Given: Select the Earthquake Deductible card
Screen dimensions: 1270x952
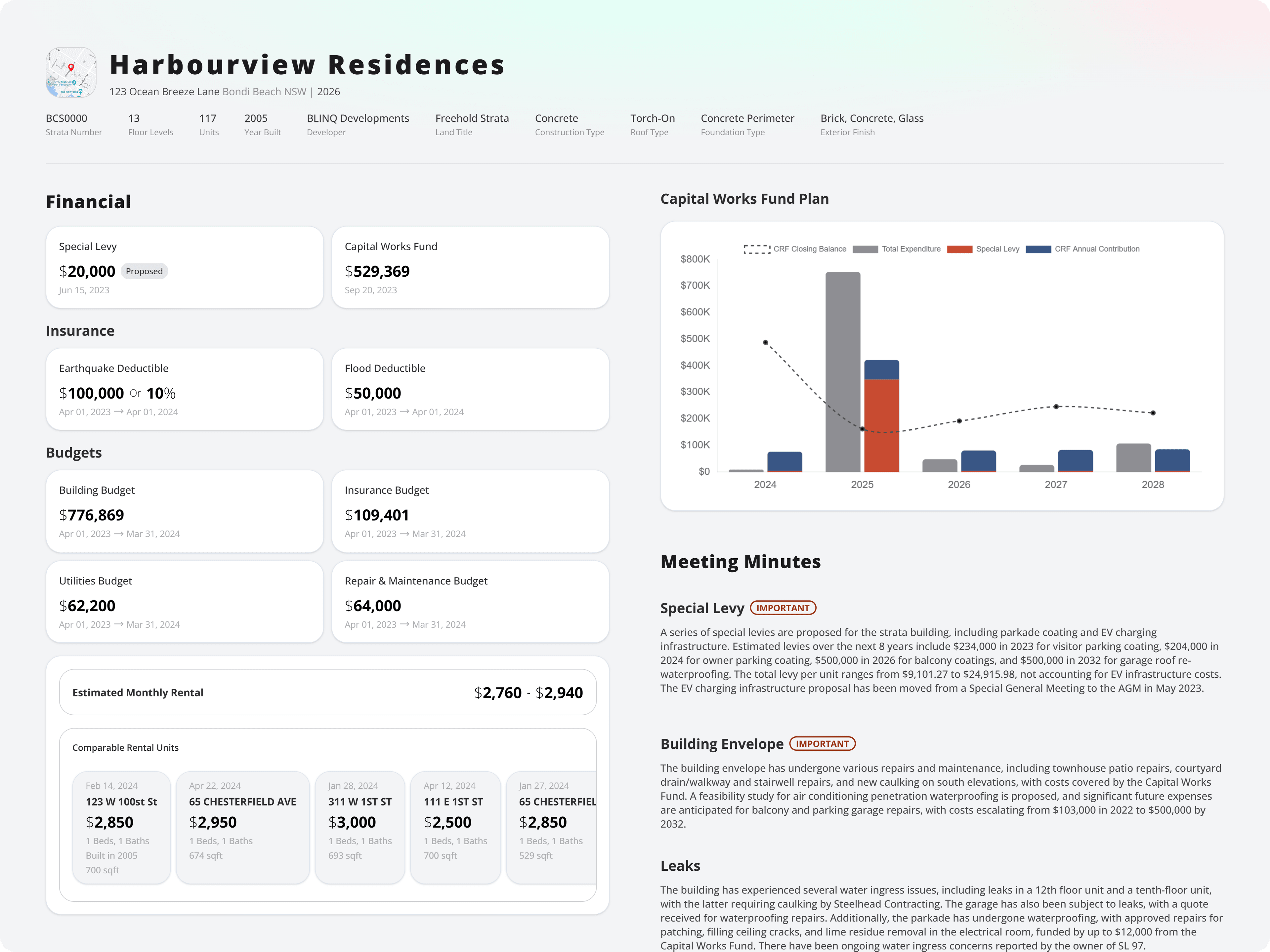Looking at the screenshot, I should click(x=184, y=389).
